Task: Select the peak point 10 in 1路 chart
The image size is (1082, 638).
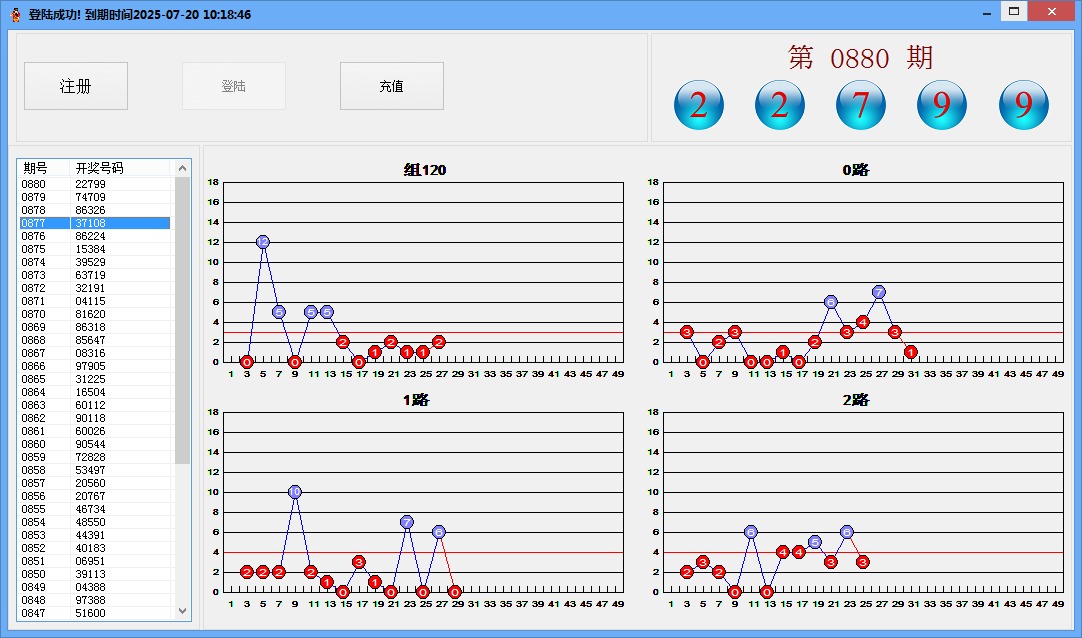Action: click(295, 492)
